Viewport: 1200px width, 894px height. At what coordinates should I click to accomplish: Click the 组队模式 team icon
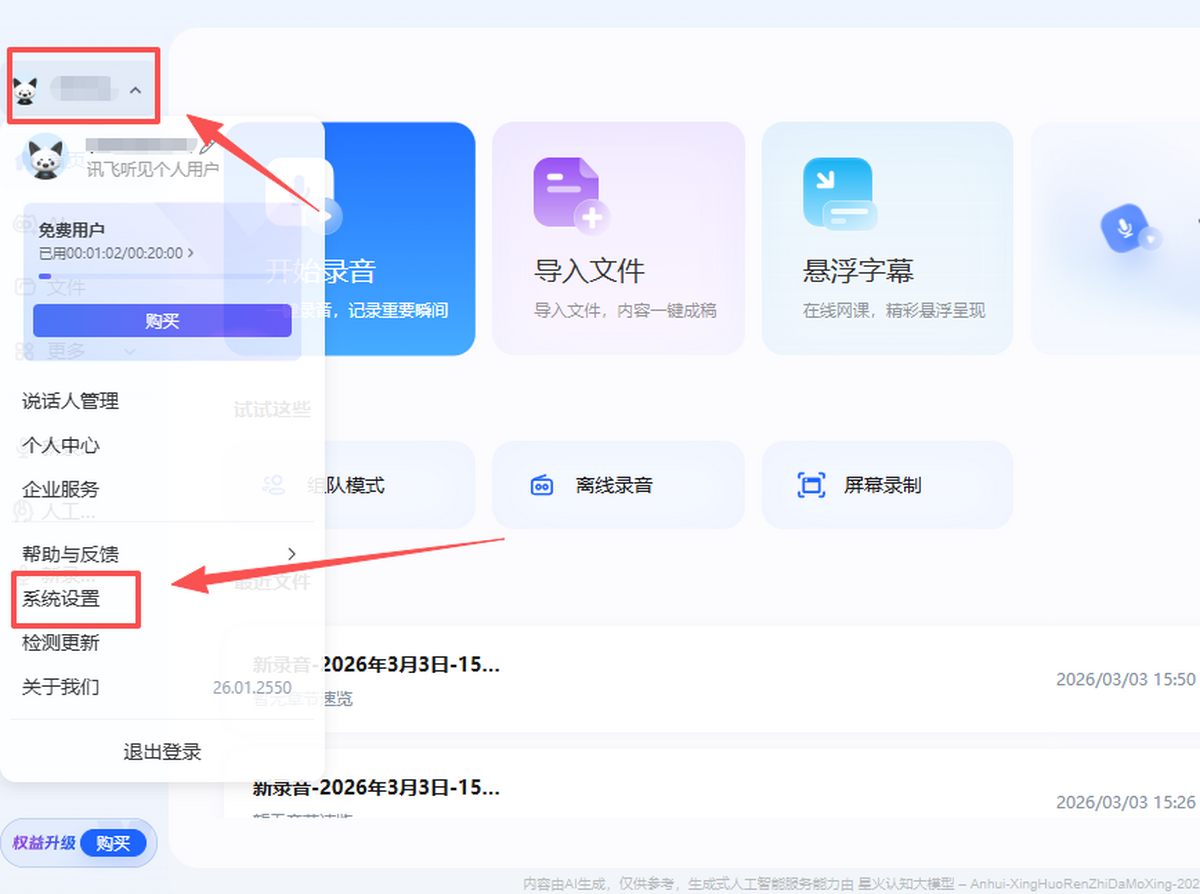pyautogui.click(x=273, y=486)
